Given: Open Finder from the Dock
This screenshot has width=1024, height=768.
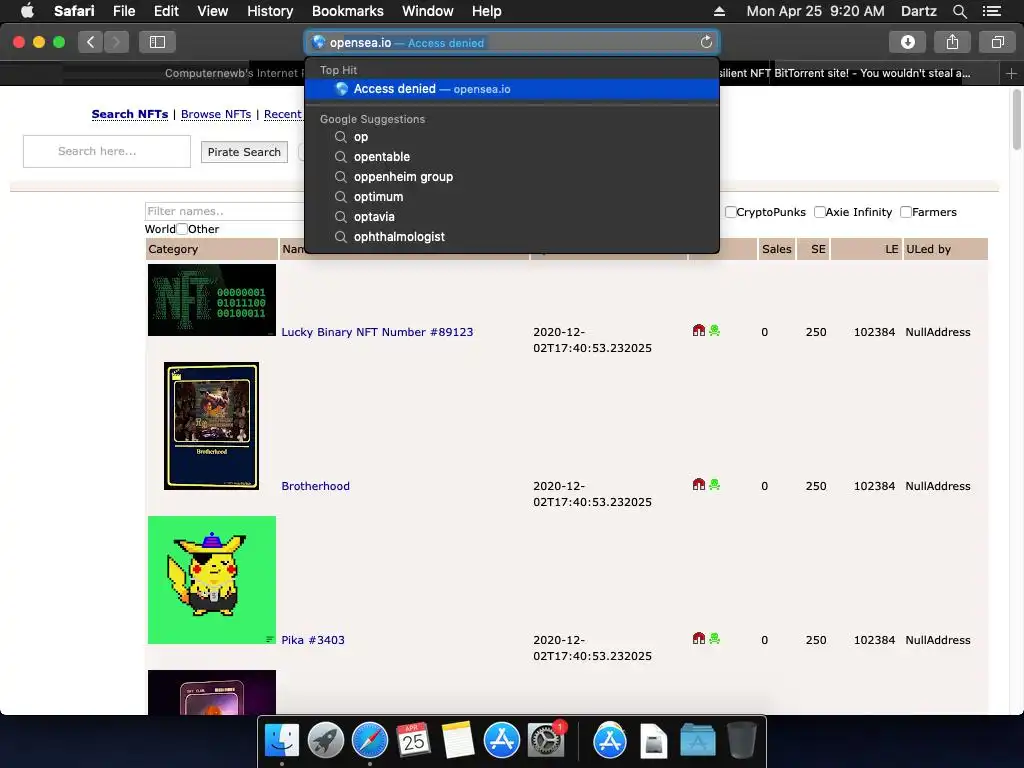Looking at the screenshot, I should (282, 740).
